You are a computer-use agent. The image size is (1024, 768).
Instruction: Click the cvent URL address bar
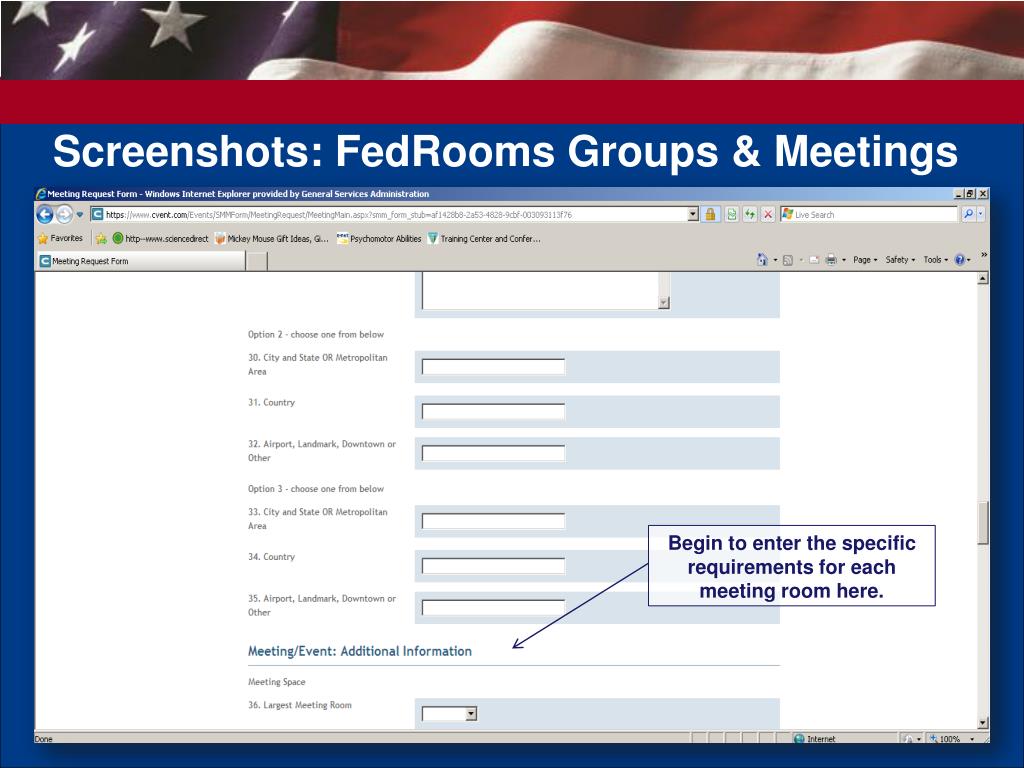pos(395,214)
